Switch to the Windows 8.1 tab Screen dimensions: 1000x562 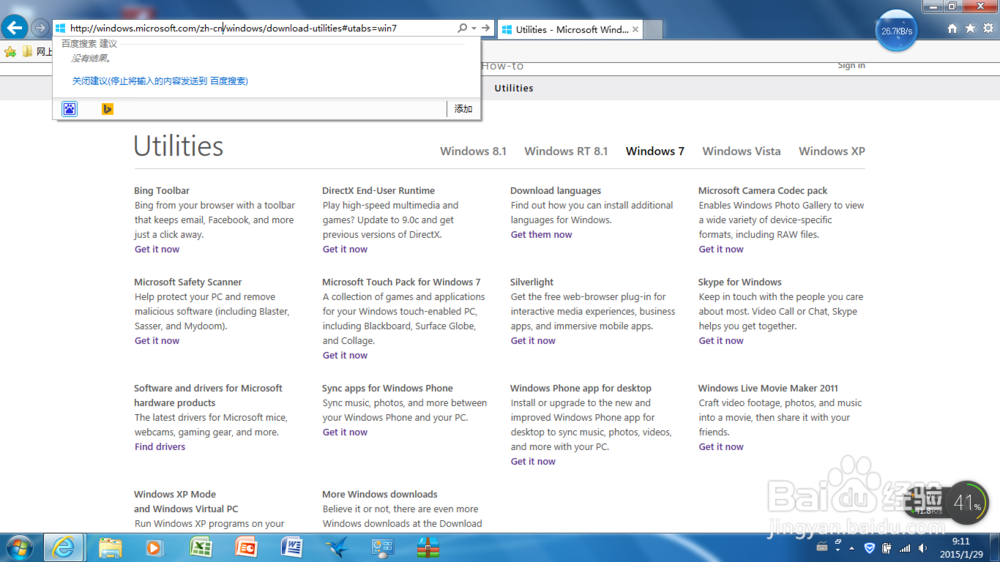[x=473, y=151]
